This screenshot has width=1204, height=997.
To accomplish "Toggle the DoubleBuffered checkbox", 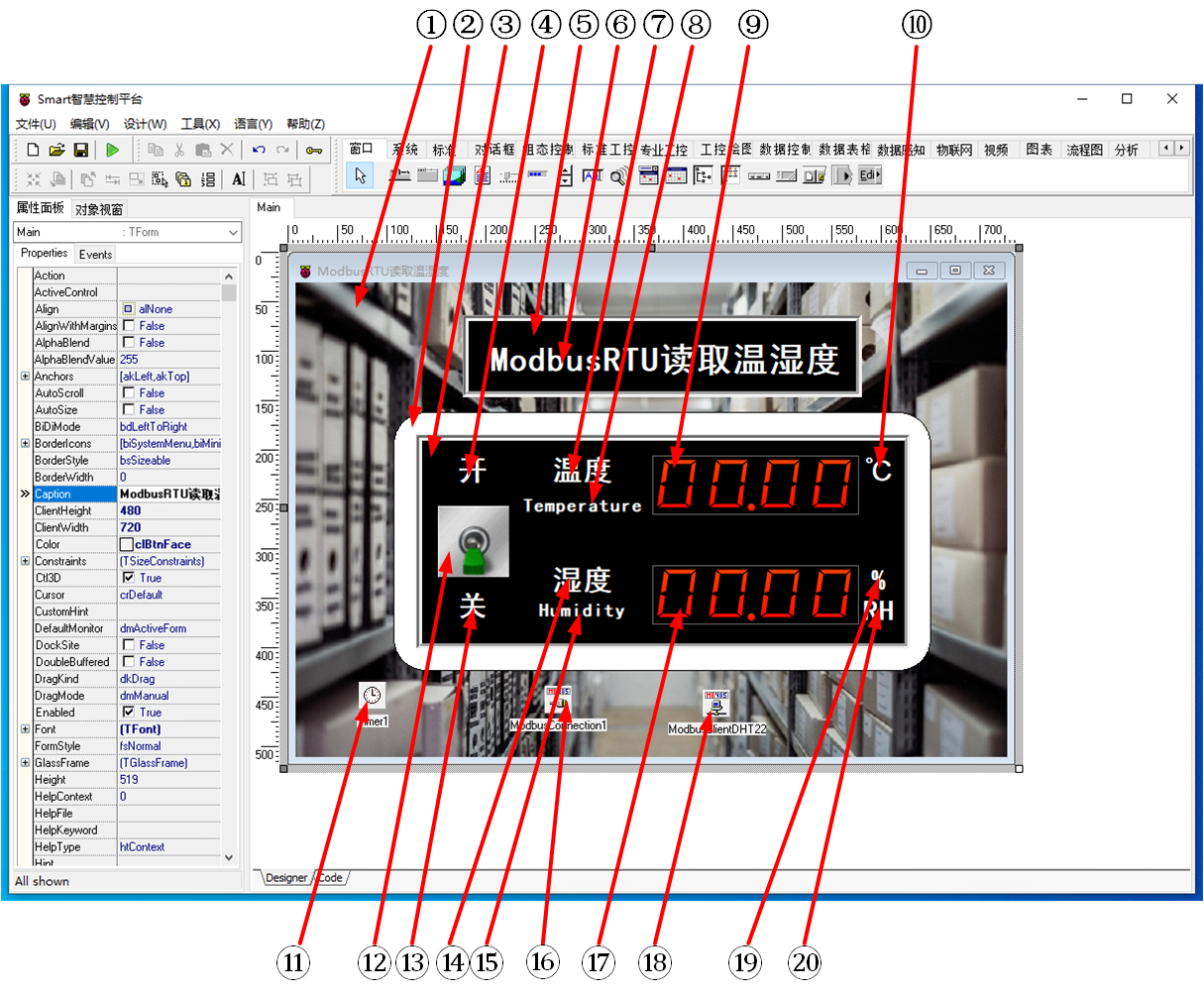I will click(x=129, y=662).
